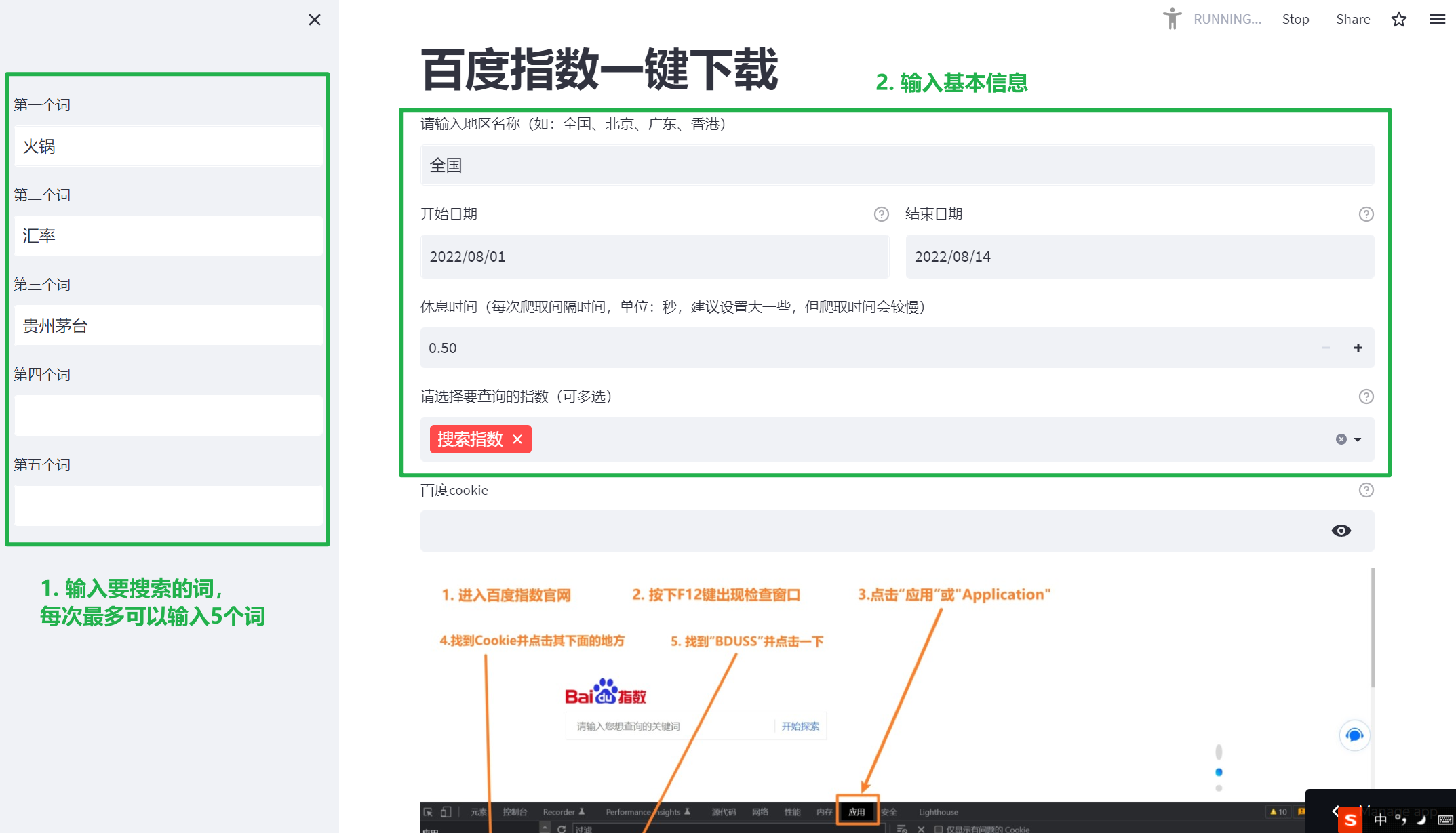Click the region field containing 全国
The width and height of the screenshot is (1456, 833).
[897, 165]
